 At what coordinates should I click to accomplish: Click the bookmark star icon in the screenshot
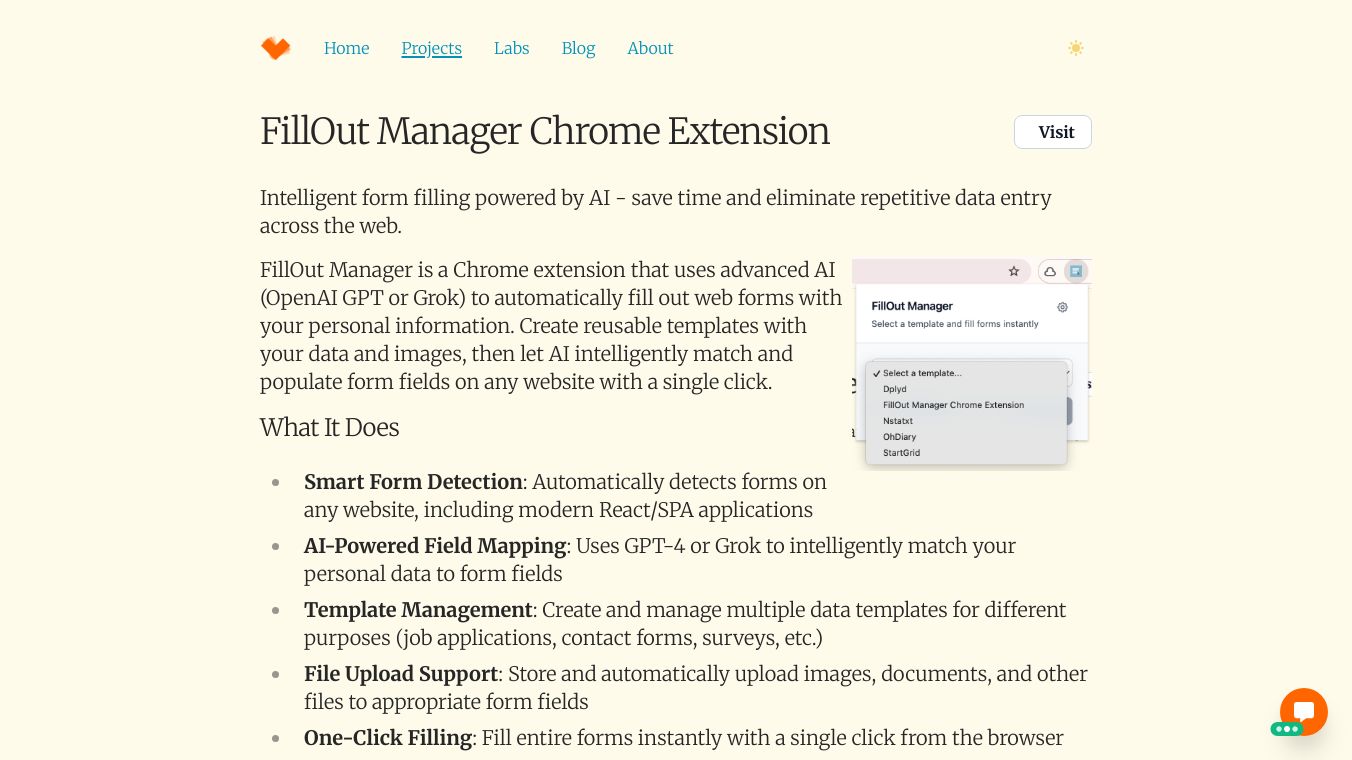tap(1013, 271)
